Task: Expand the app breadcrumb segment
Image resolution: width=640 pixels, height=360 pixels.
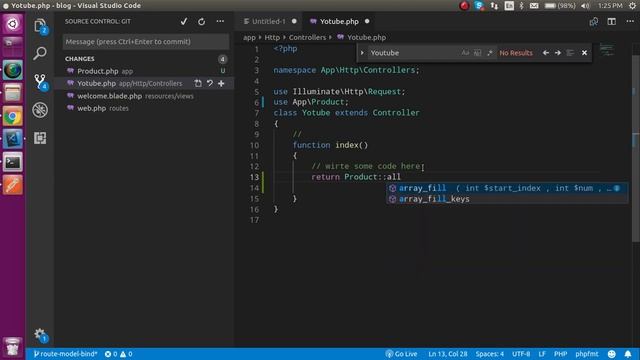Action: pos(249,38)
